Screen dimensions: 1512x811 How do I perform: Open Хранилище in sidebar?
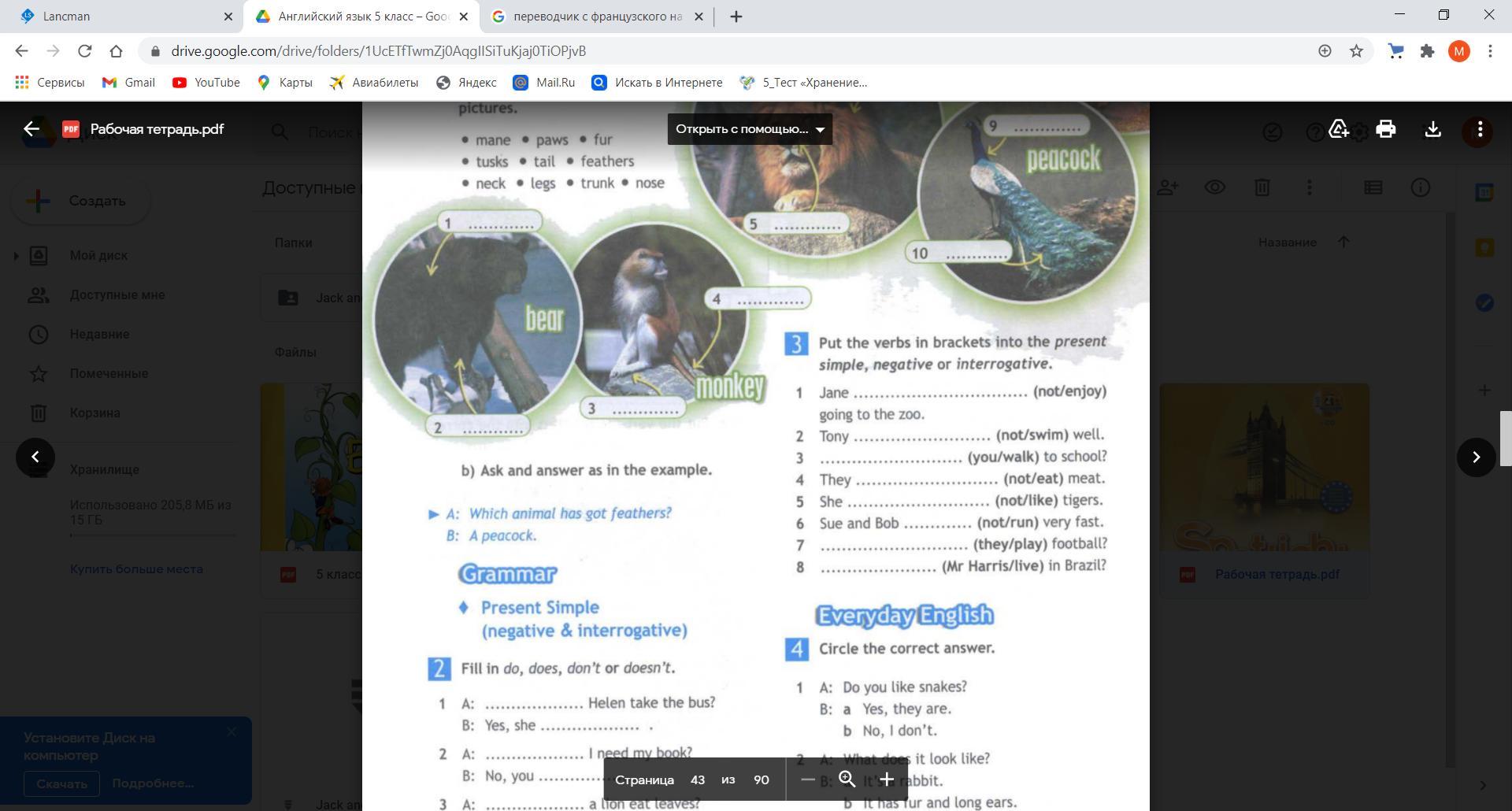coord(104,469)
